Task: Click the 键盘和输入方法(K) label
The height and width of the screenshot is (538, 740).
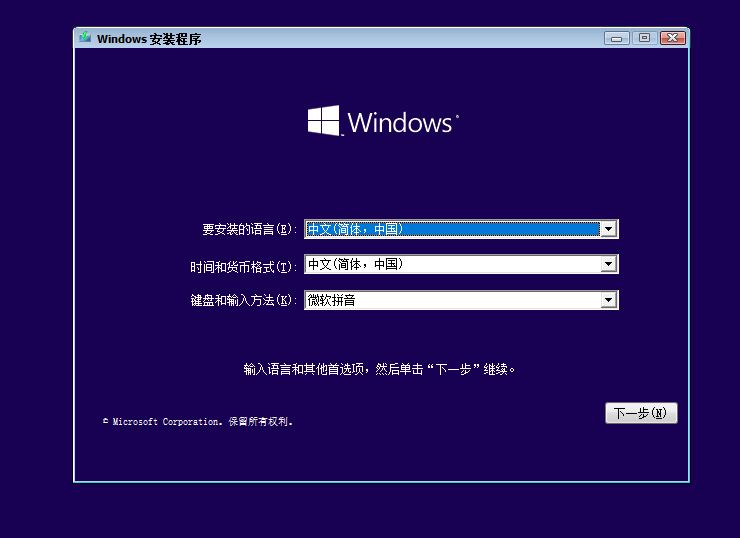Action: tap(243, 300)
